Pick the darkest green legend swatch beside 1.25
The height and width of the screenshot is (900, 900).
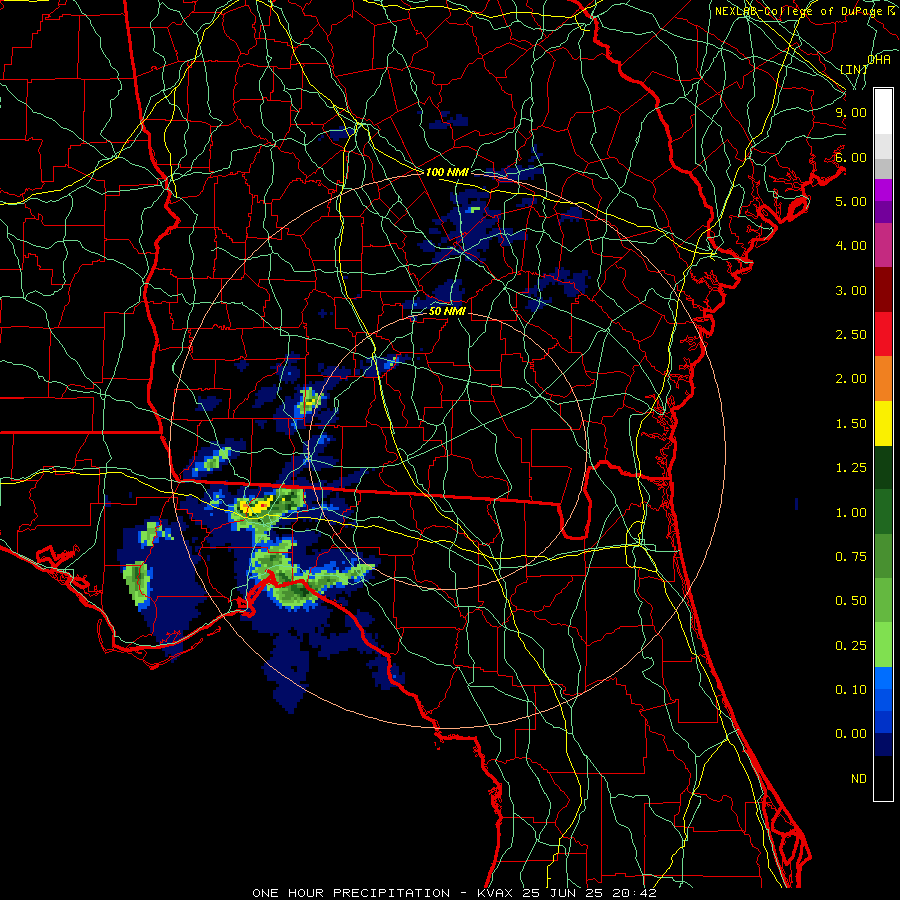tap(883, 468)
